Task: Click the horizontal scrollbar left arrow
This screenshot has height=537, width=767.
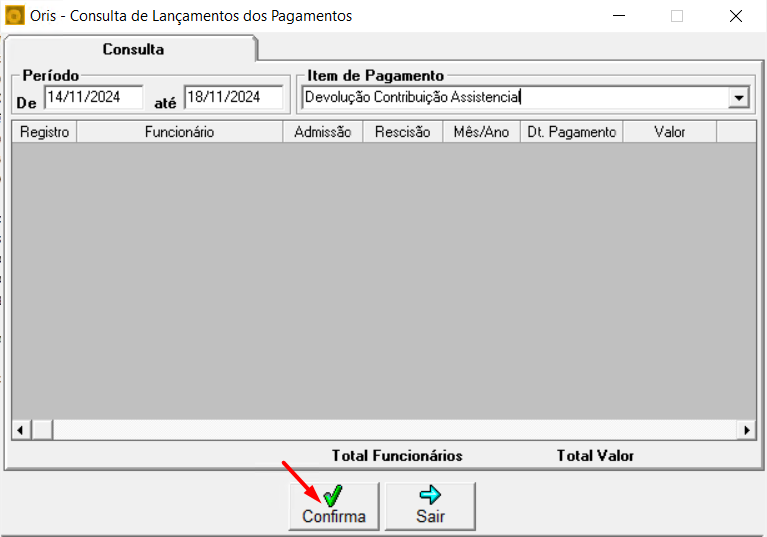Action: click(x=21, y=430)
